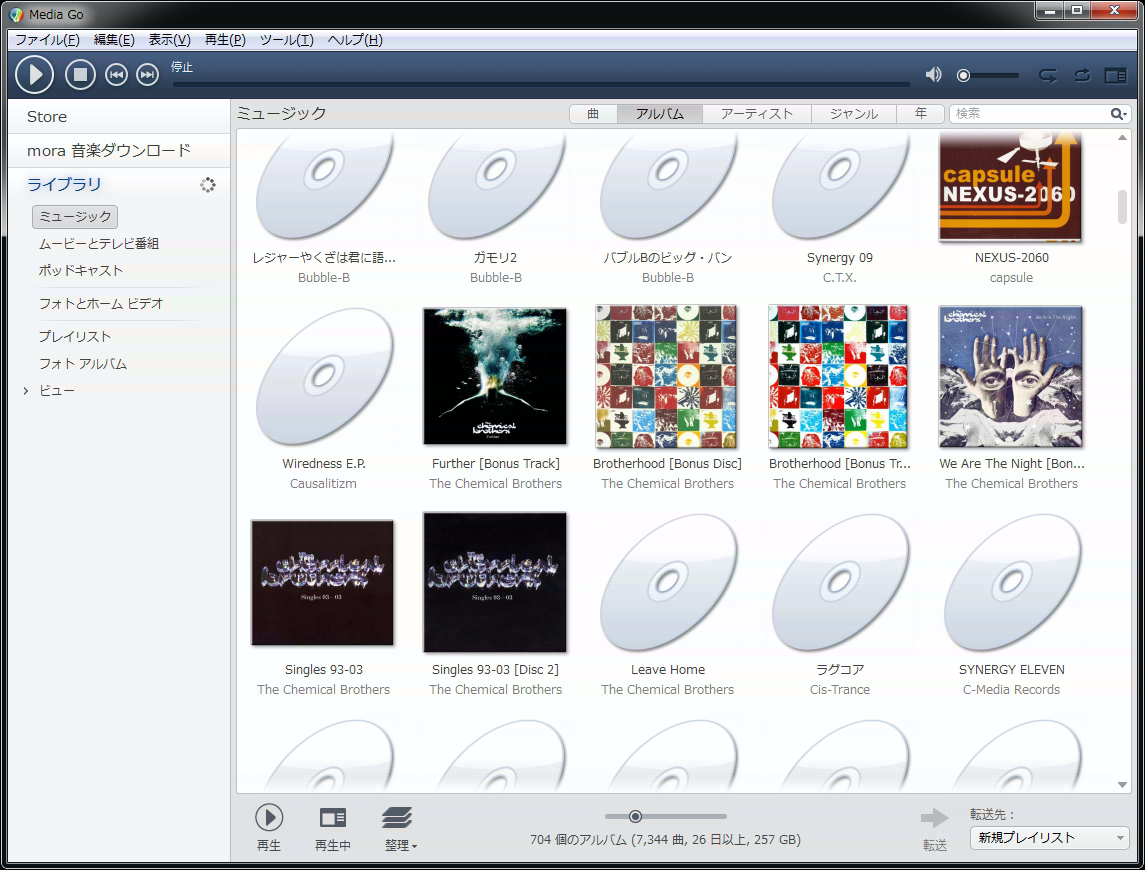Viewport: 1145px width, 870px height.
Task: Skip to the previous track
Action: coord(116,75)
